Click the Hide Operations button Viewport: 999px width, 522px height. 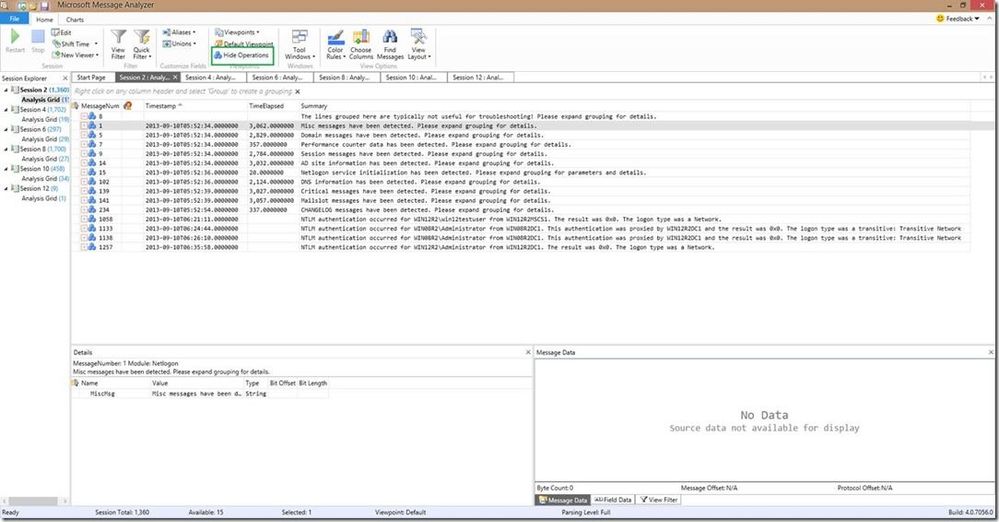(242, 55)
